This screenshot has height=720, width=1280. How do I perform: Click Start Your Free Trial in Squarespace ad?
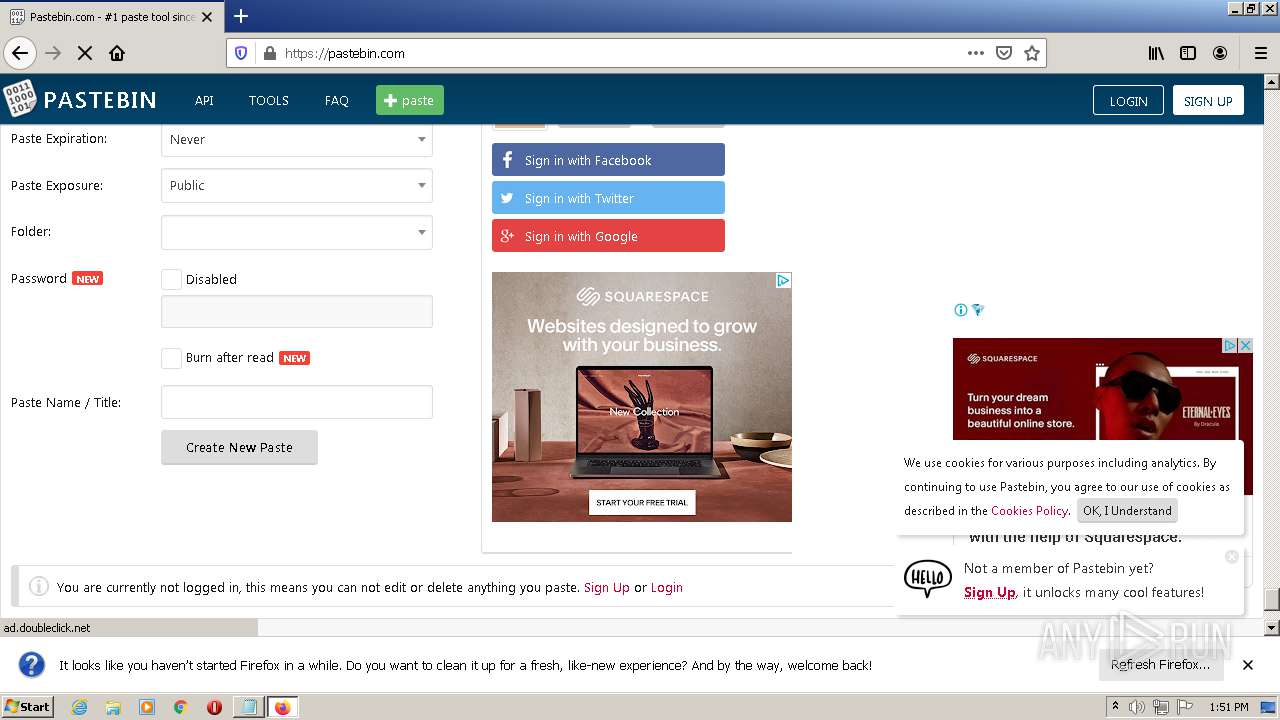[642, 502]
